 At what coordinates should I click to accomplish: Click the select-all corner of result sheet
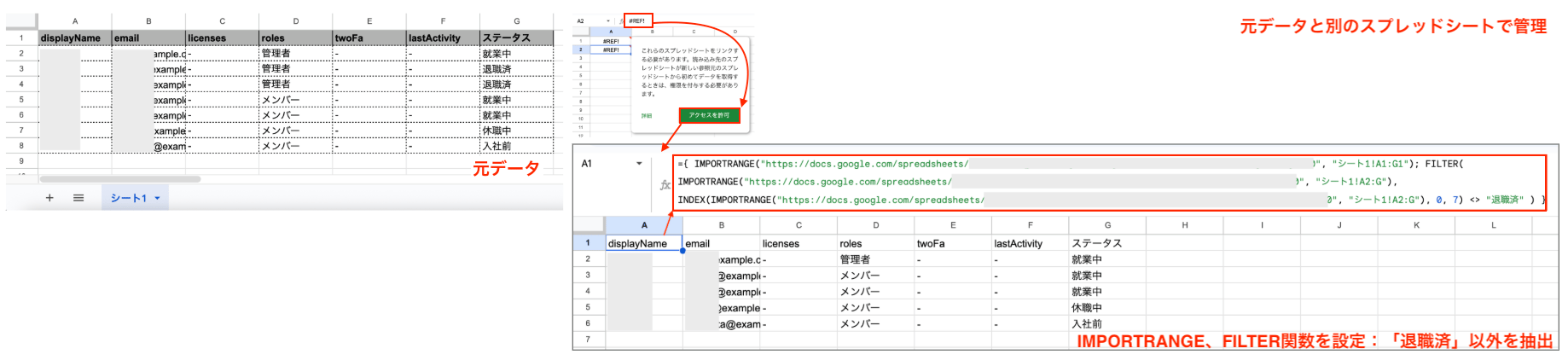pos(589,225)
